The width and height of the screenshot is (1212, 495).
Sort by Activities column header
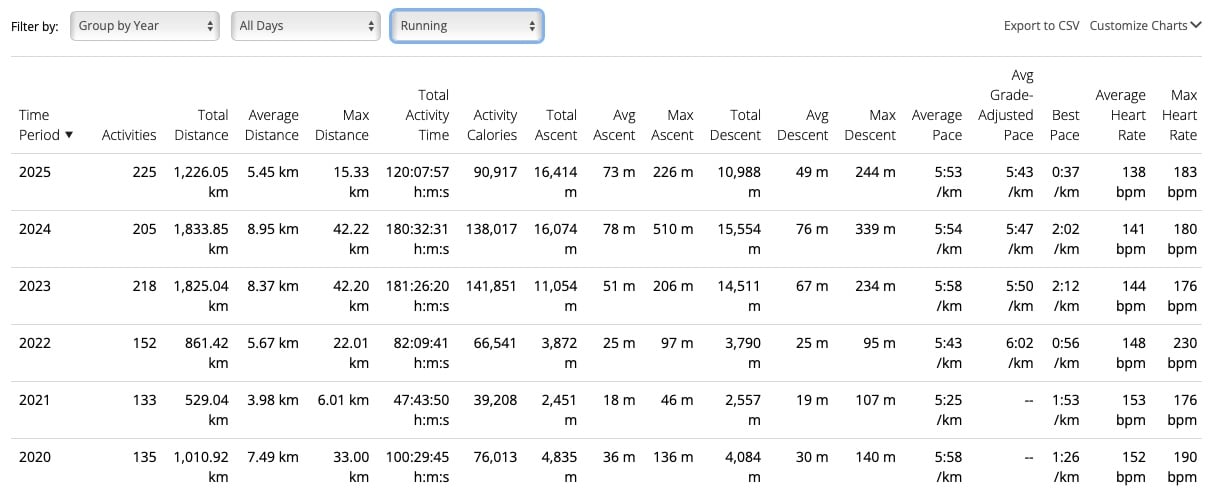[x=129, y=135]
